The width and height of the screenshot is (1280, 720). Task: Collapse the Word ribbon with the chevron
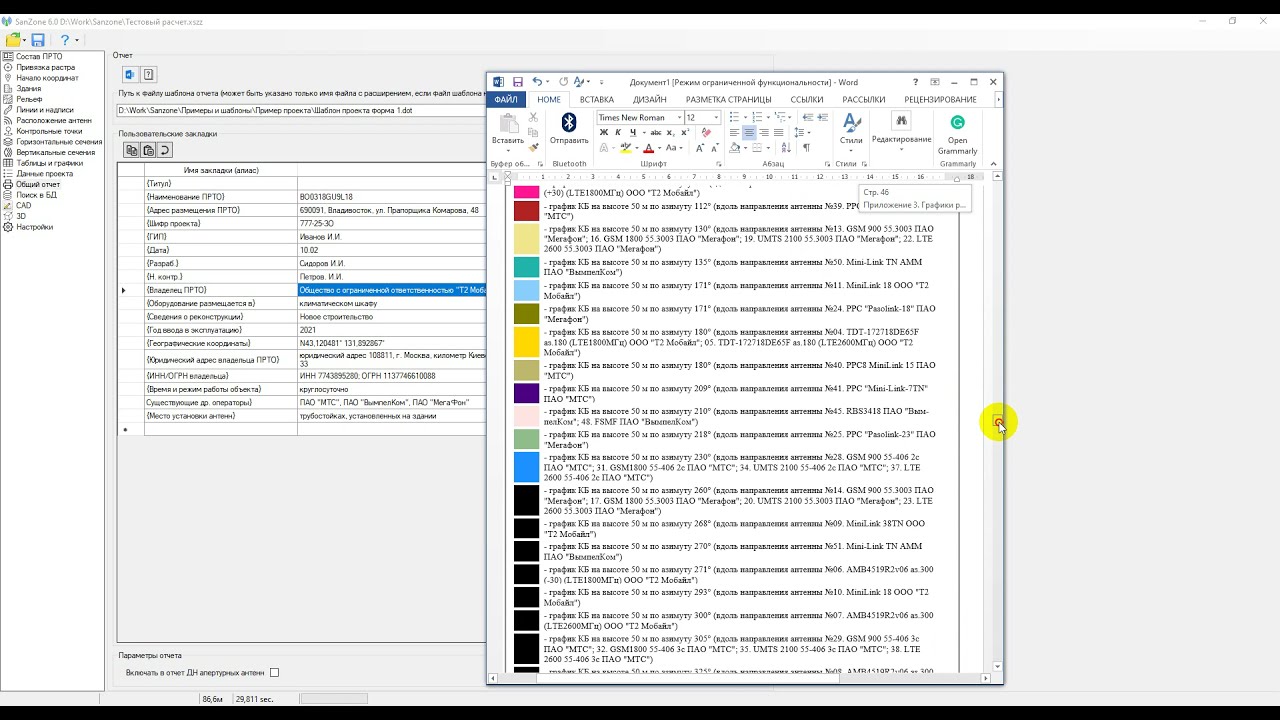point(993,164)
